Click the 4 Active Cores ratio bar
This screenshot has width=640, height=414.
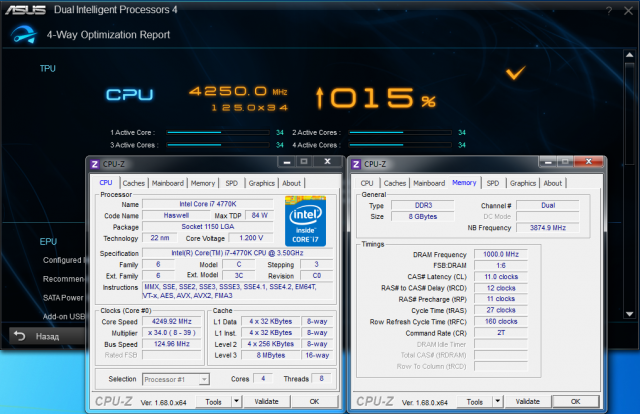(400, 145)
